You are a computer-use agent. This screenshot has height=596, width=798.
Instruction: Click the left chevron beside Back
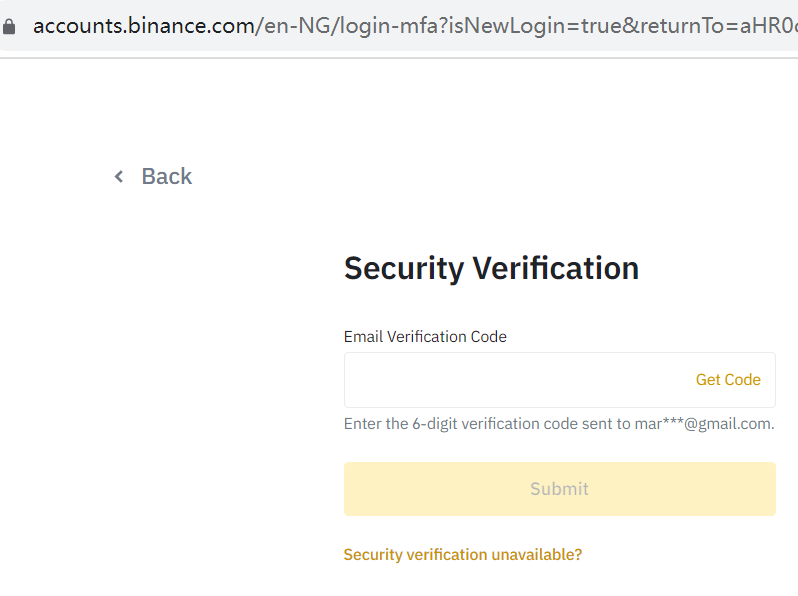coord(119,177)
